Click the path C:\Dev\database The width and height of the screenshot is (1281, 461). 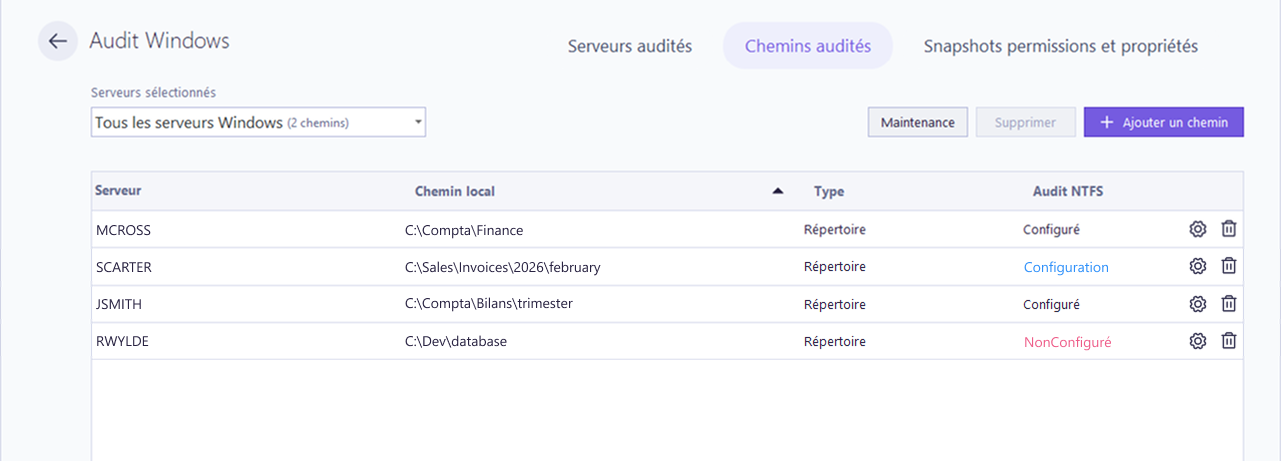click(456, 341)
